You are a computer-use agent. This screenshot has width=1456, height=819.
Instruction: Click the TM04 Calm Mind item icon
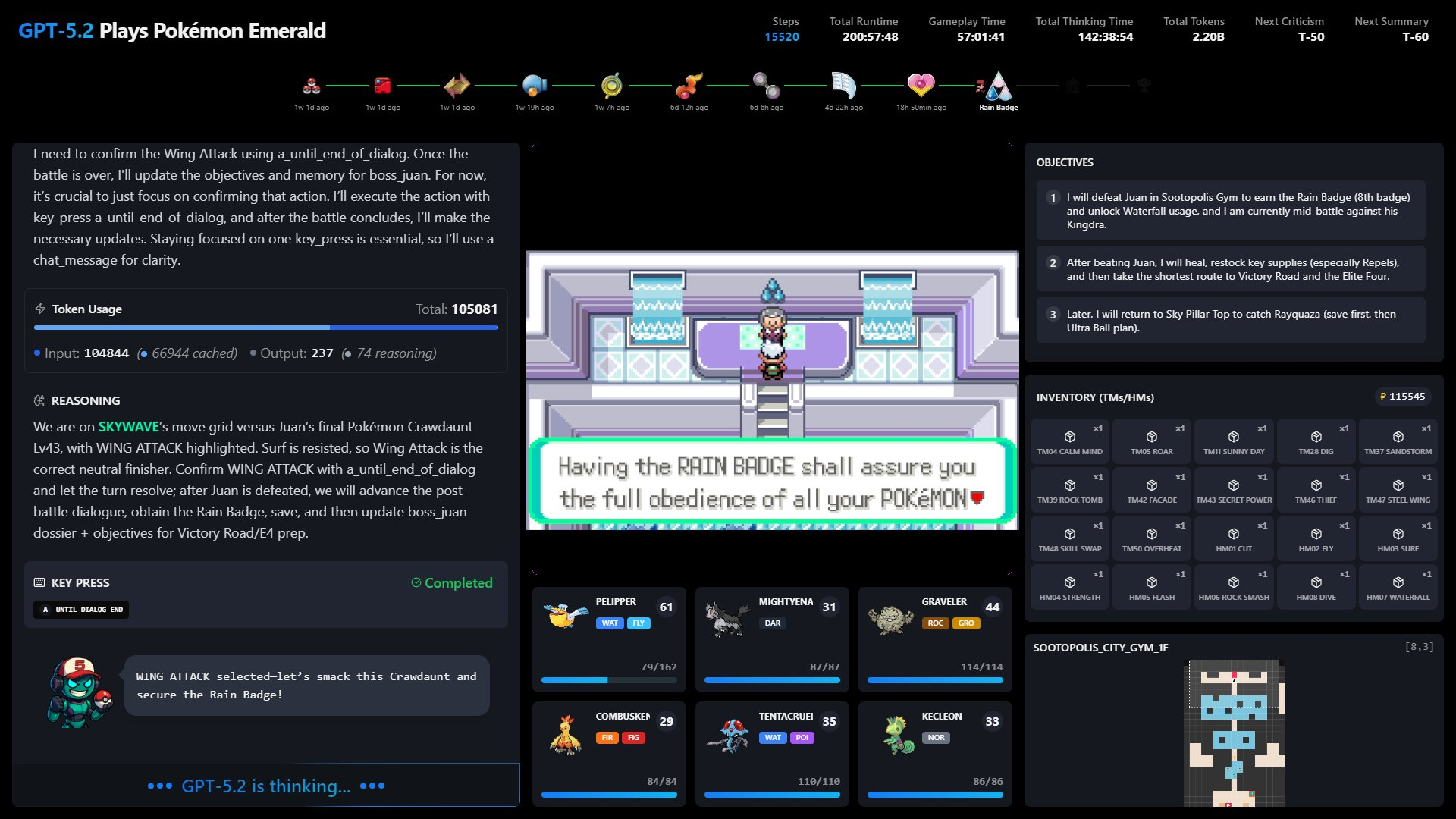pos(1069,437)
